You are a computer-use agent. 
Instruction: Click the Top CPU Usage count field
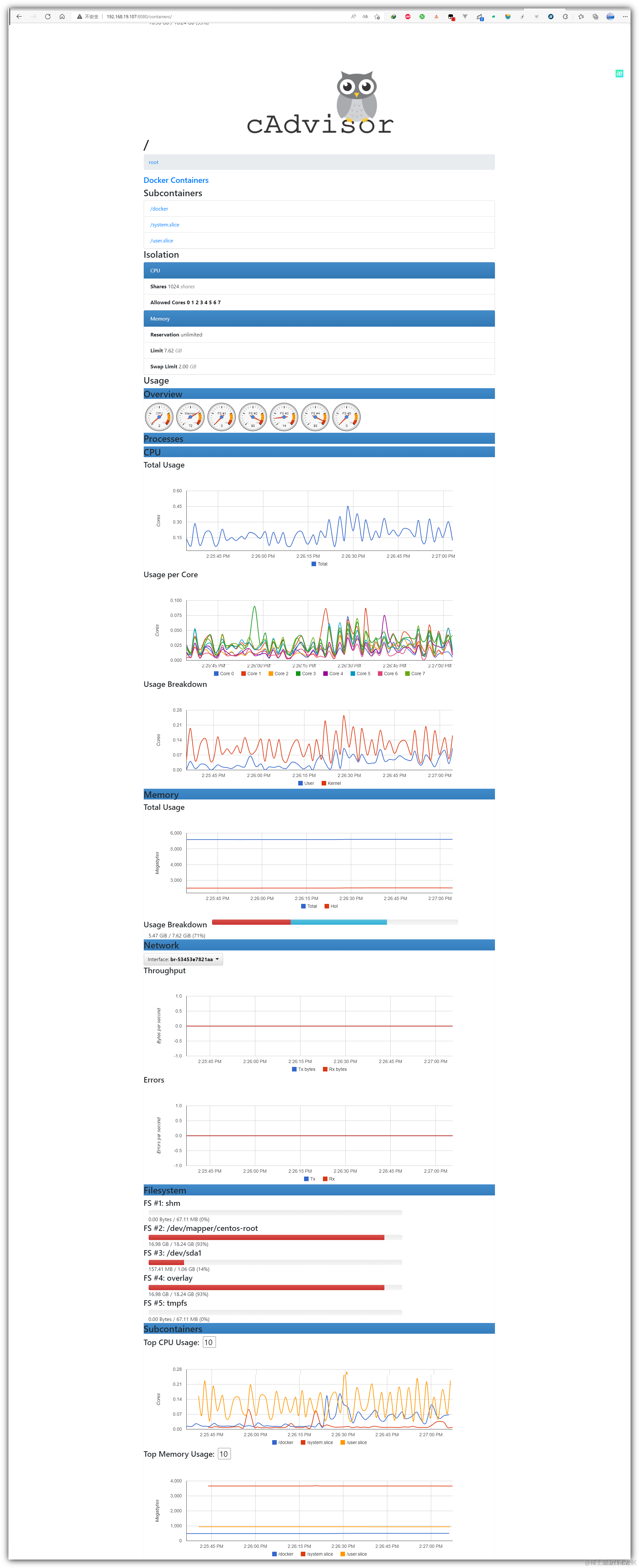point(209,1342)
